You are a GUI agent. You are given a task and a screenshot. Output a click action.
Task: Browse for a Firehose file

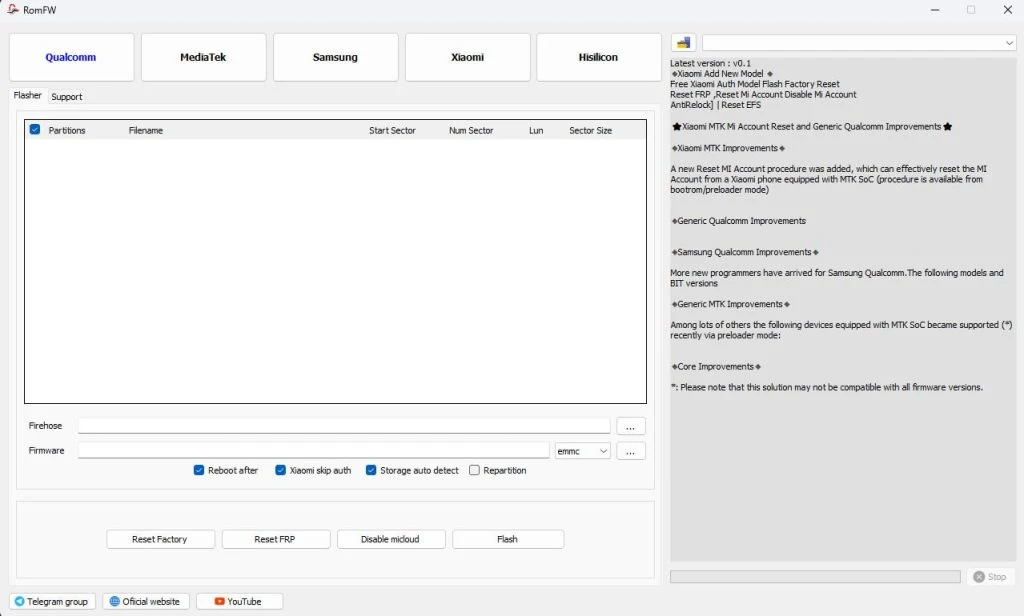[630, 427]
